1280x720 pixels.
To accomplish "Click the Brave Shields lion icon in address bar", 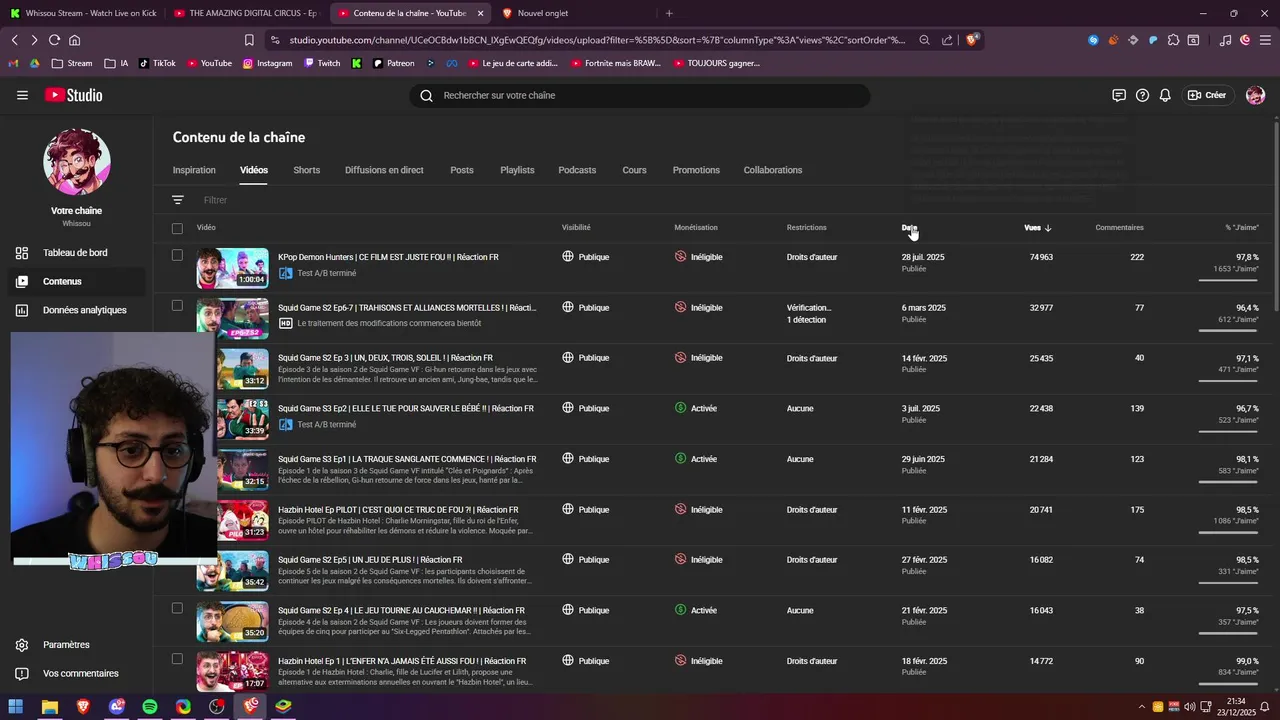I will point(972,40).
